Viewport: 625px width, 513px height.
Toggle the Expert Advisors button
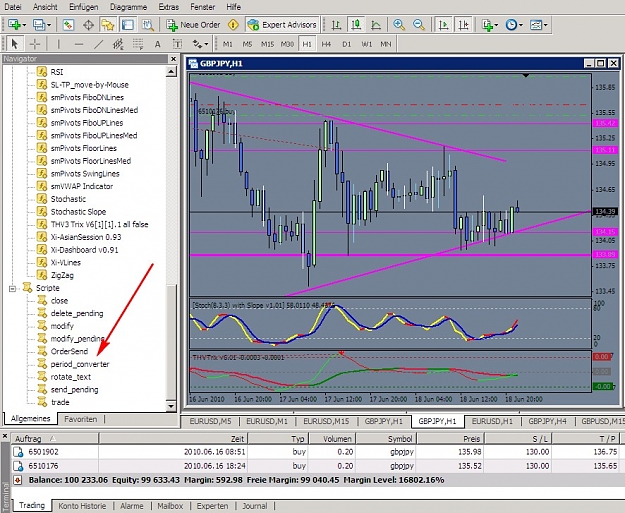click(x=282, y=25)
